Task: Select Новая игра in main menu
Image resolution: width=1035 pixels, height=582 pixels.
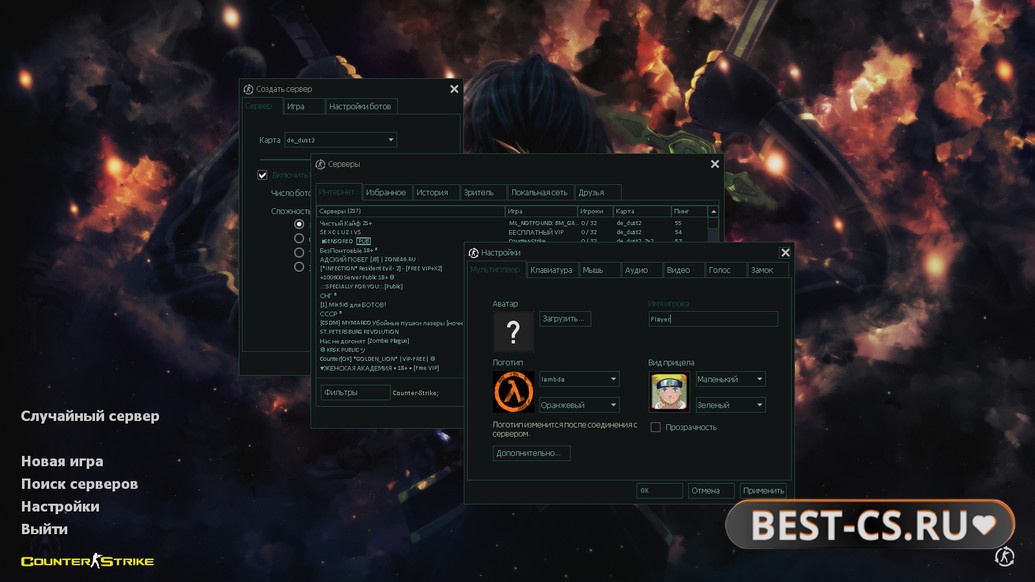Action: coord(62,461)
